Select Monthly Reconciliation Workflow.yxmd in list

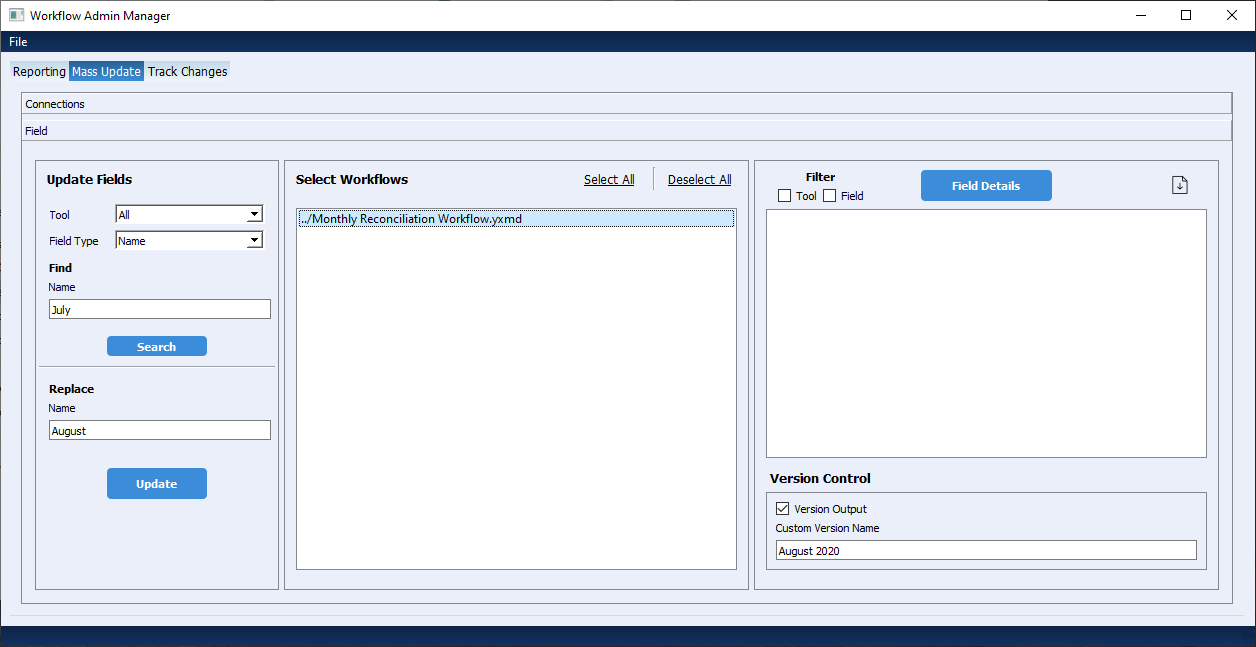[516, 219]
